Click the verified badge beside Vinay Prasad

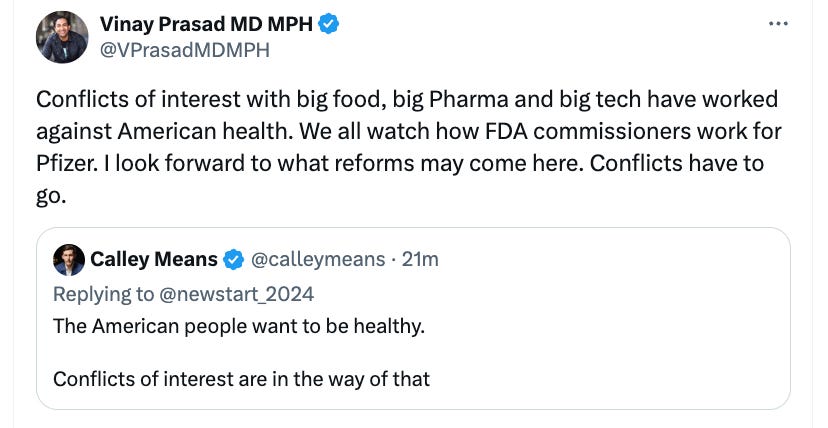tap(328, 24)
